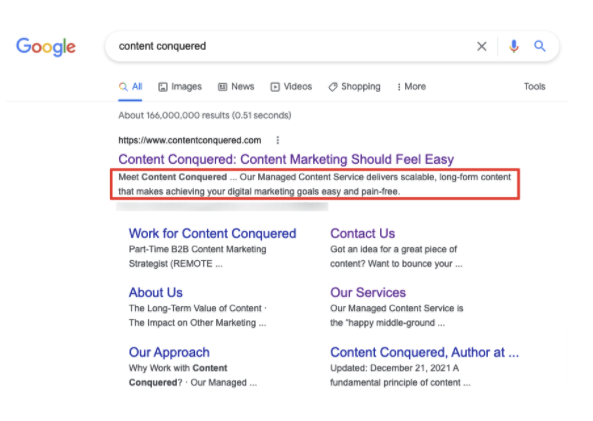Image resolution: width=593 pixels, height=421 pixels.
Task: Switch to the News tab
Action: [x=236, y=87]
